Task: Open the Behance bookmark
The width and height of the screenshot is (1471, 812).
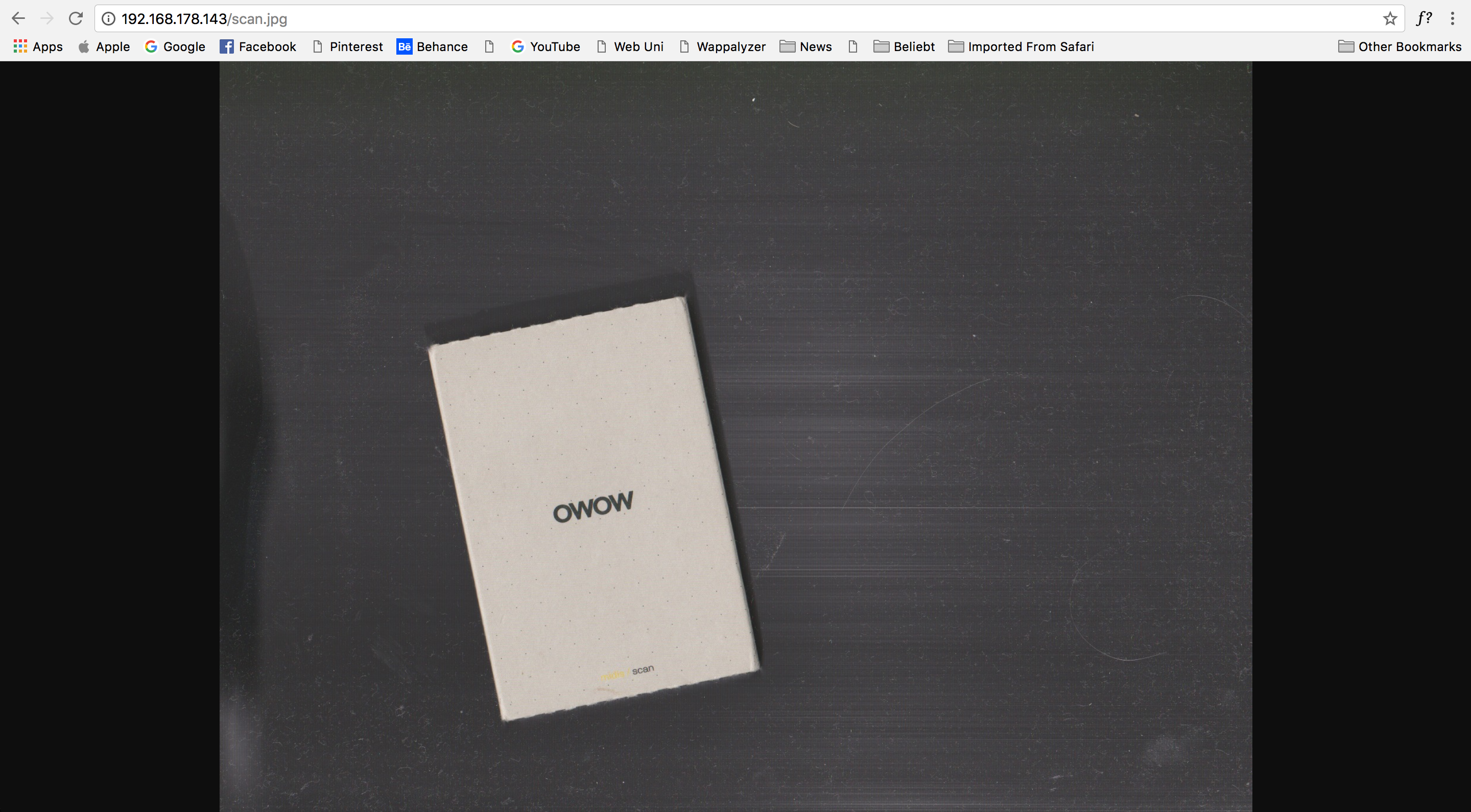Action: [x=432, y=47]
